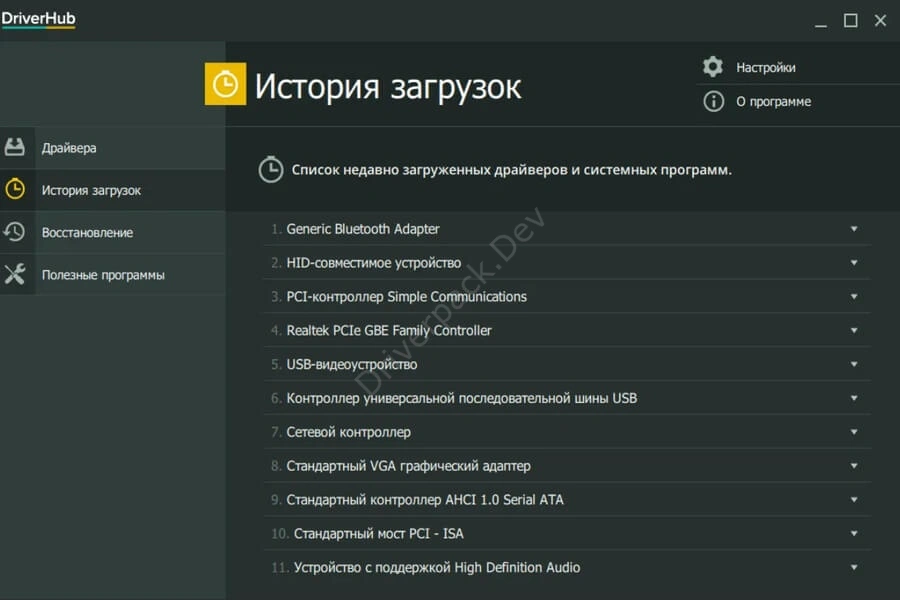Viewport: 900px width, 600px height.
Task: Click the Настройки gear icon
Action: (713, 67)
